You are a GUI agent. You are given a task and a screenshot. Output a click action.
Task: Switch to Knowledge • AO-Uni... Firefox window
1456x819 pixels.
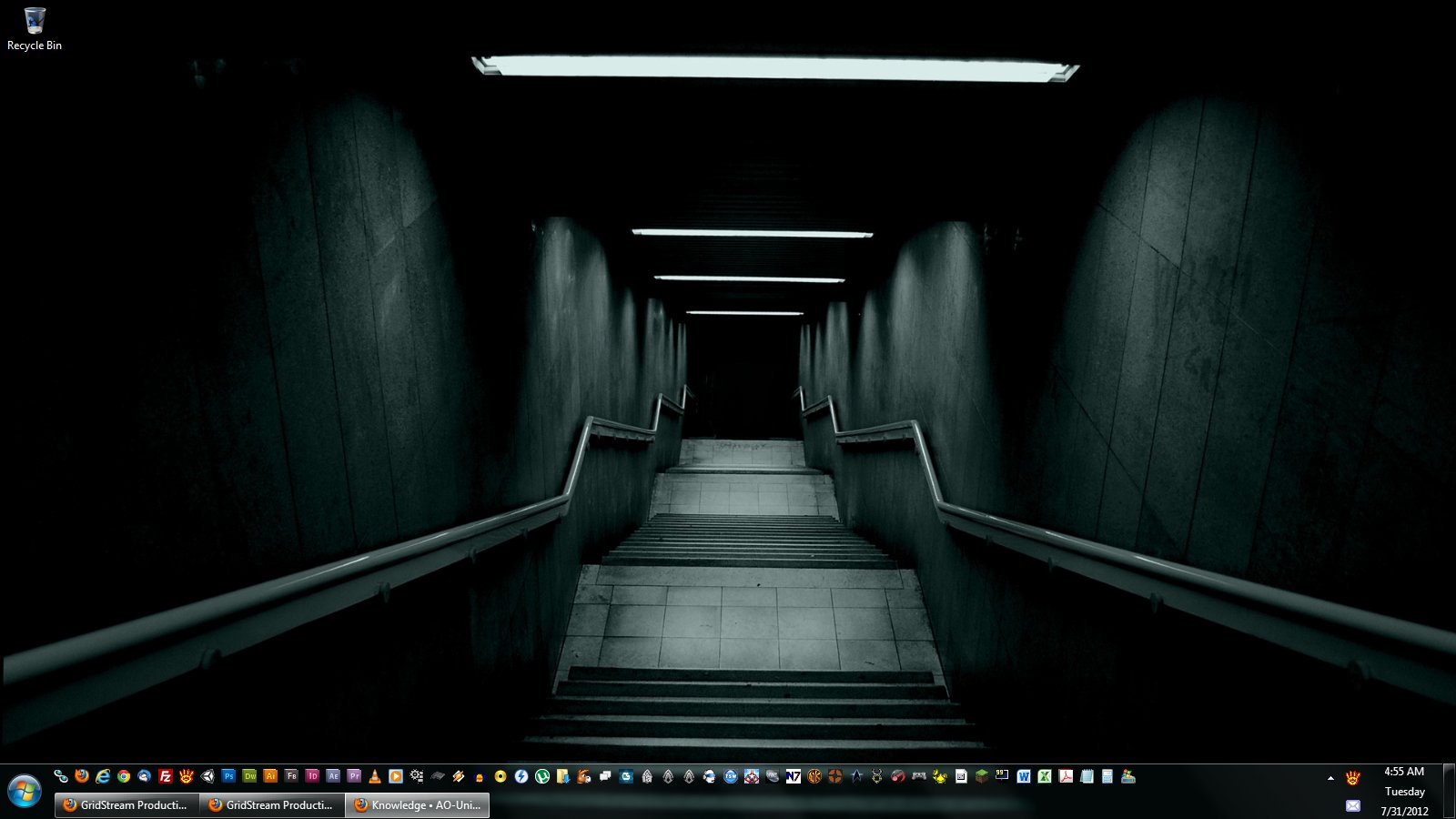417,805
